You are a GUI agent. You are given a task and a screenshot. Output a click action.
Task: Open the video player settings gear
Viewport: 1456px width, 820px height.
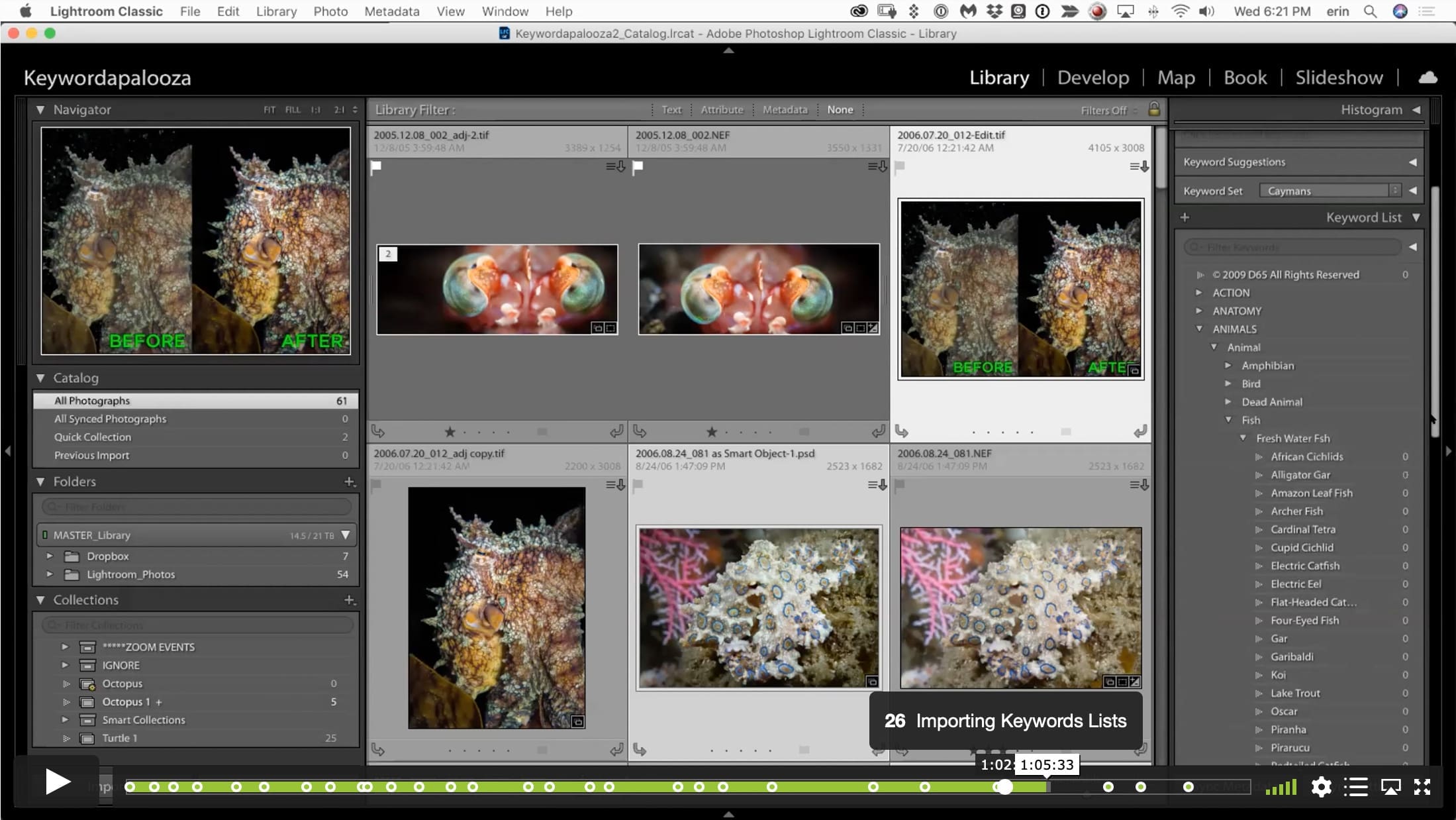tap(1321, 787)
